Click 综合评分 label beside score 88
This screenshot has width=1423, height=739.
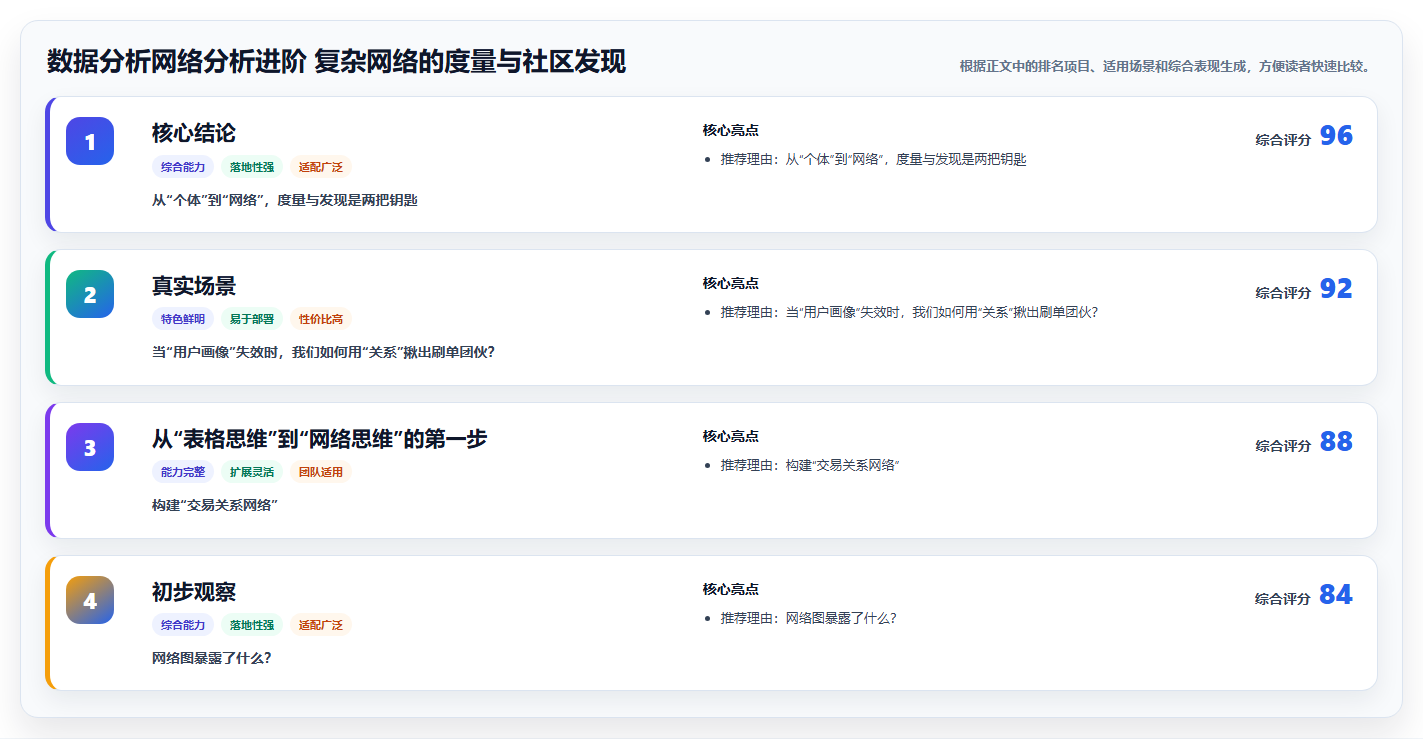pos(1283,446)
